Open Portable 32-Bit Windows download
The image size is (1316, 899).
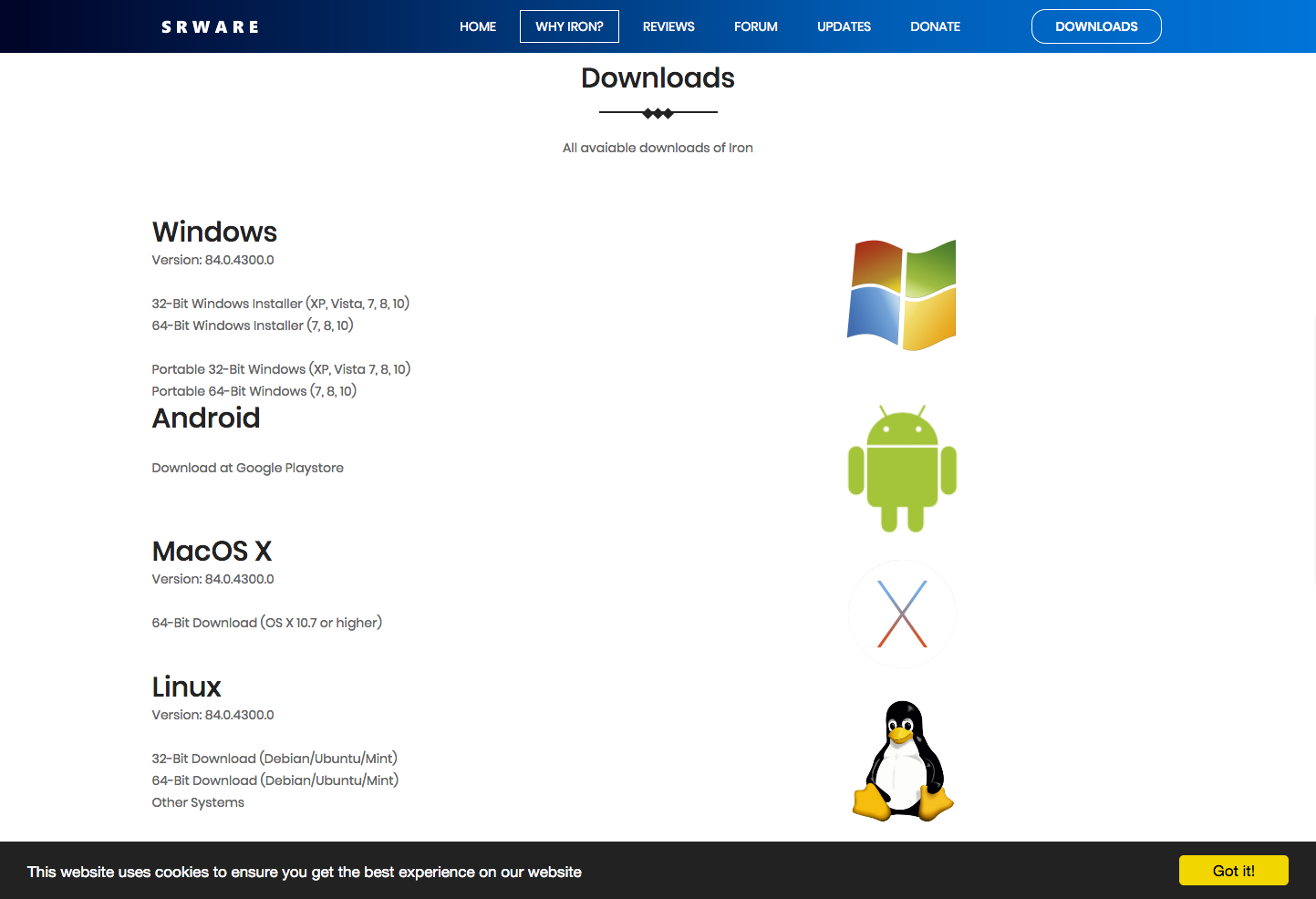[281, 368]
